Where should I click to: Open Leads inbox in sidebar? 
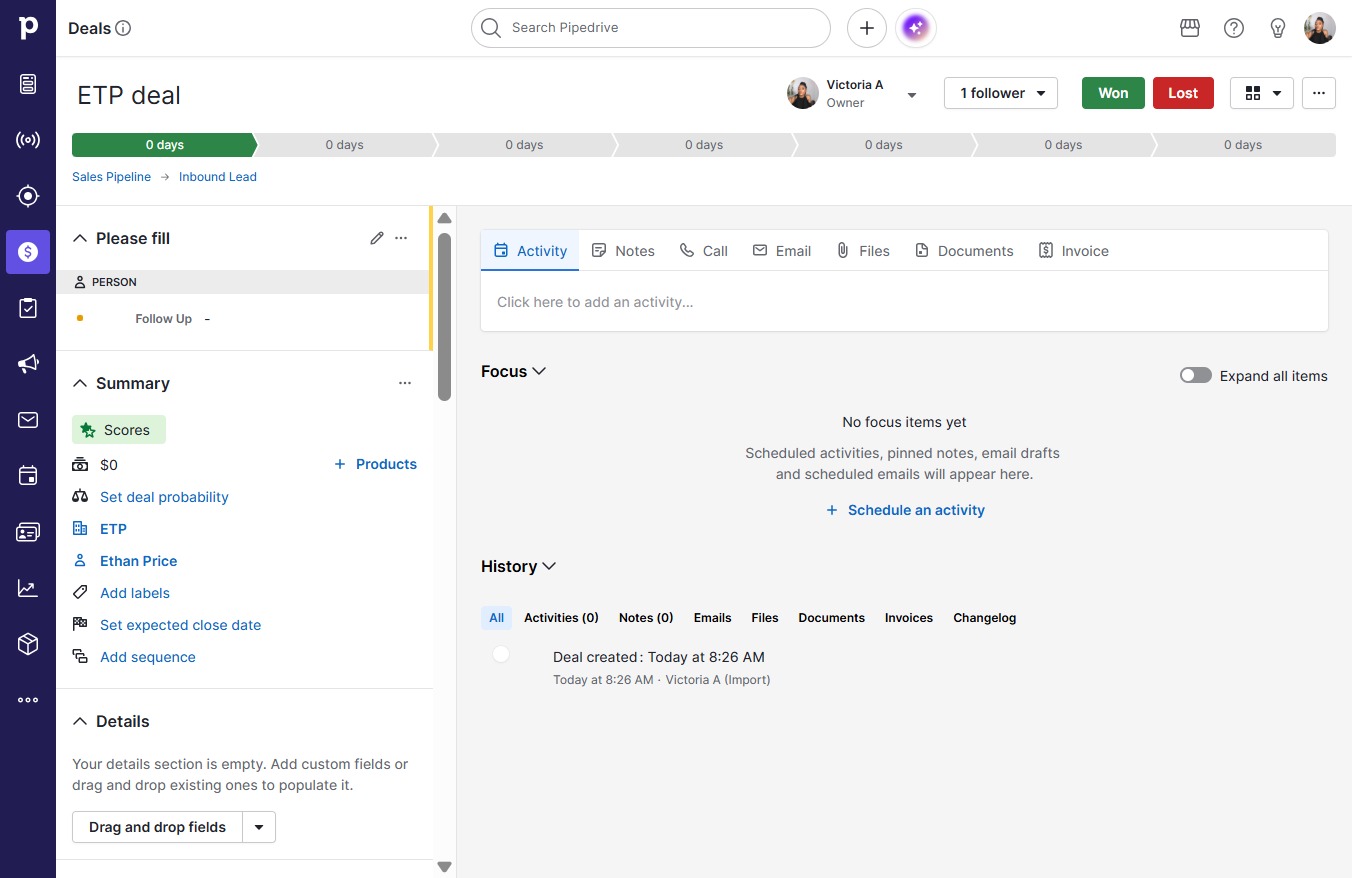28,84
